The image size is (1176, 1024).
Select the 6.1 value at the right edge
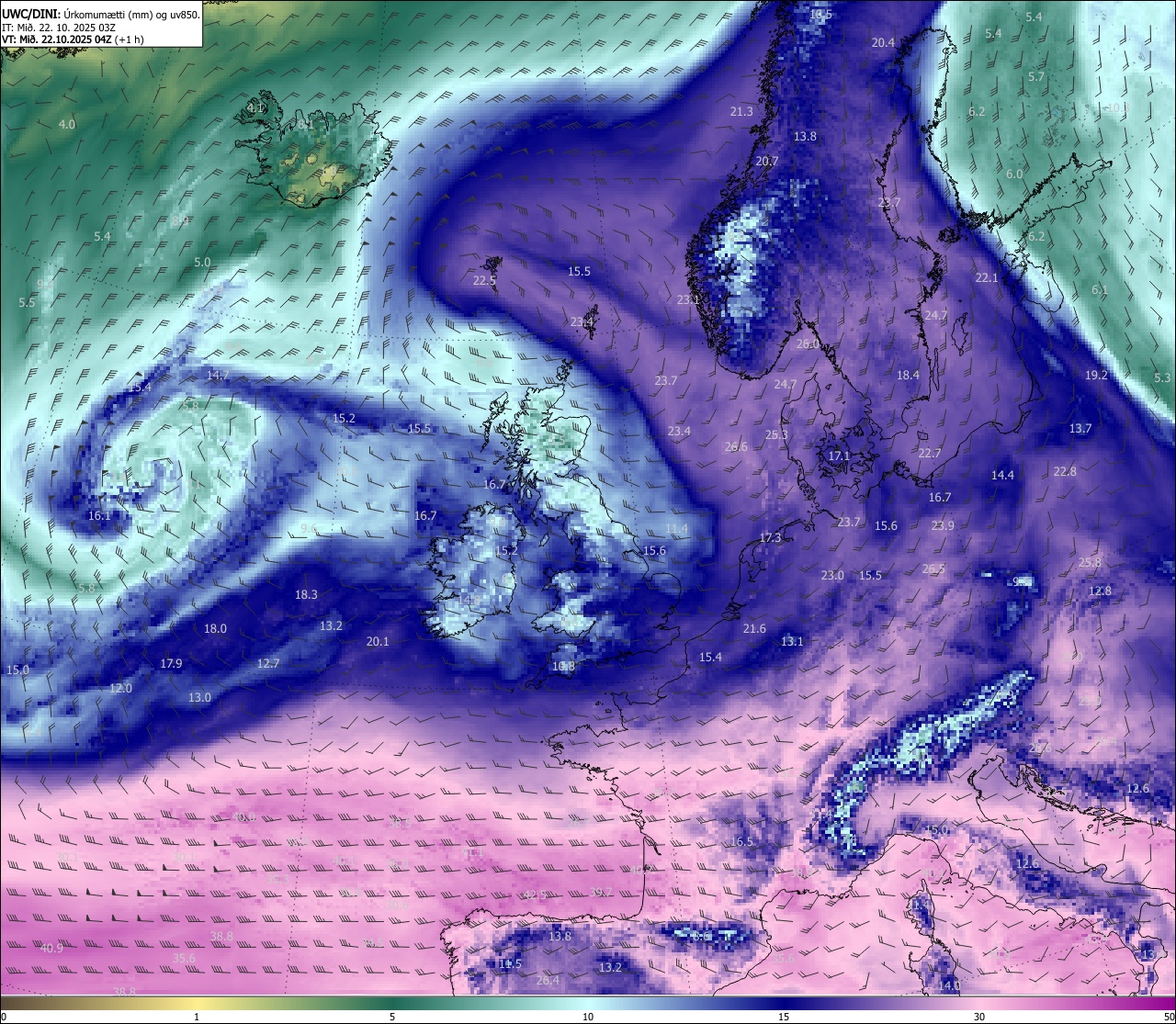[1100, 289]
